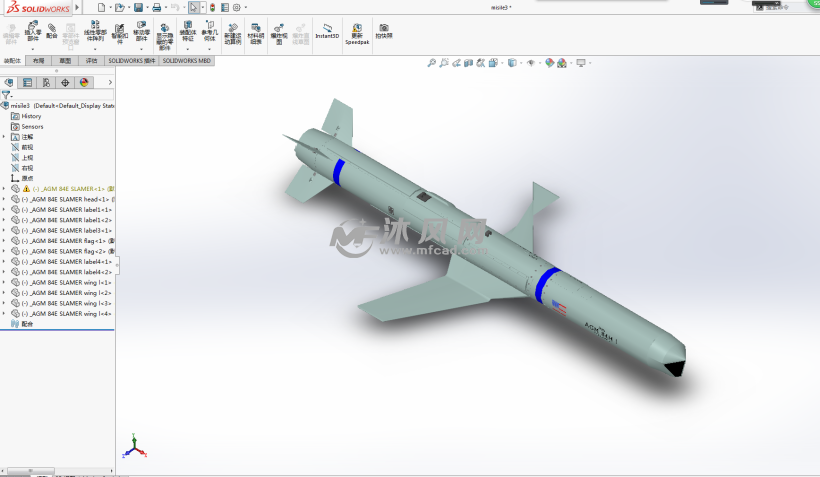This screenshot has width=820, height=477.
Task: Click Linear Component Pattern (线性零部件阵列) tool
Action: click(x=95, y=32)
